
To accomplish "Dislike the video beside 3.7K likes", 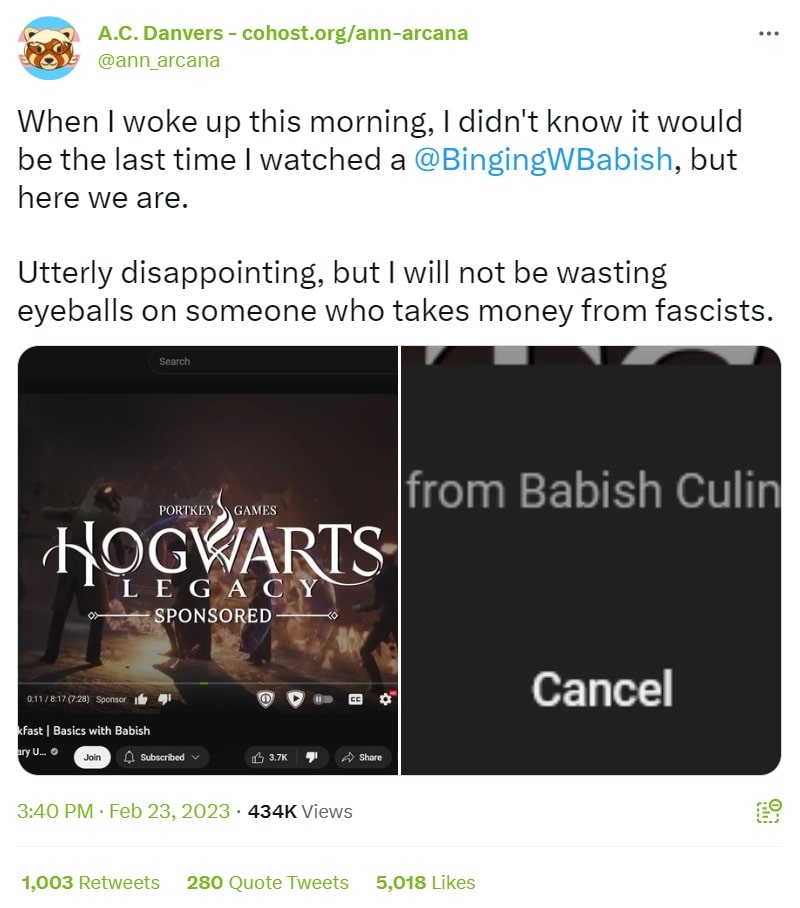I will point(312,757).
